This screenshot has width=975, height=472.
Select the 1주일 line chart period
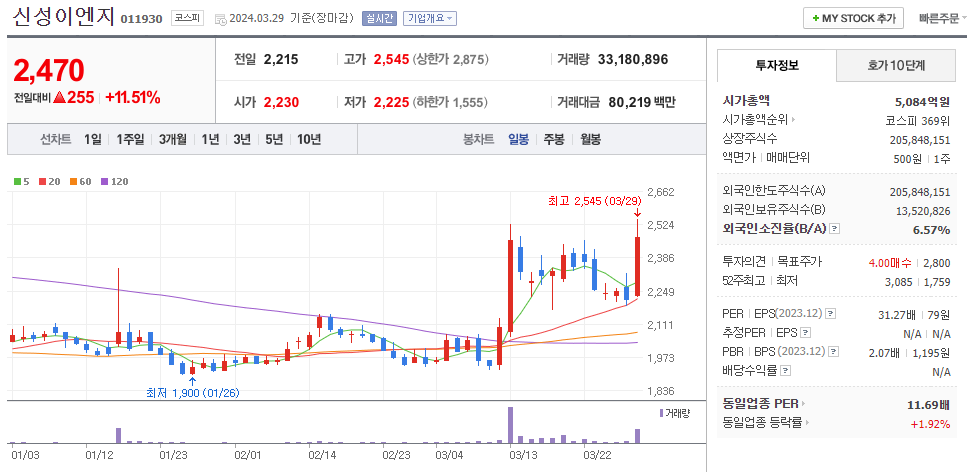[x=130, y=139]
